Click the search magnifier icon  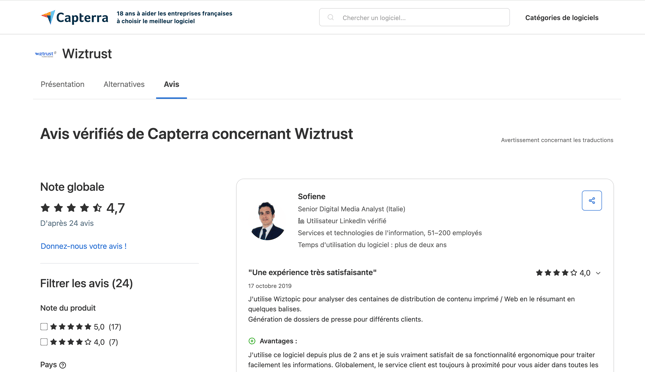[x=330, y=17]
